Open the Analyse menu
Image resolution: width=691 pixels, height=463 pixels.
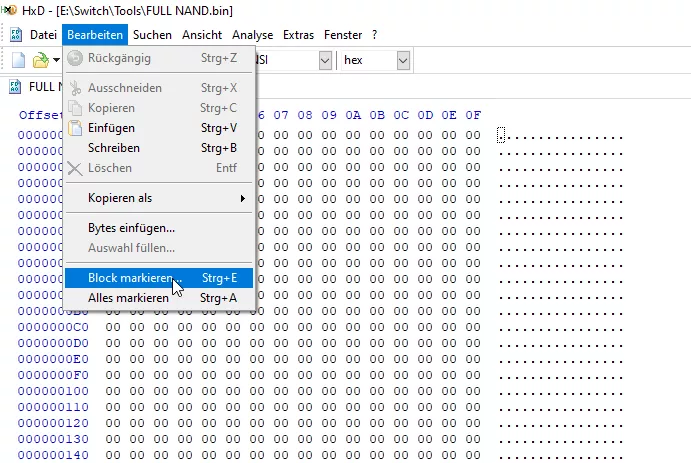(252, 35)
